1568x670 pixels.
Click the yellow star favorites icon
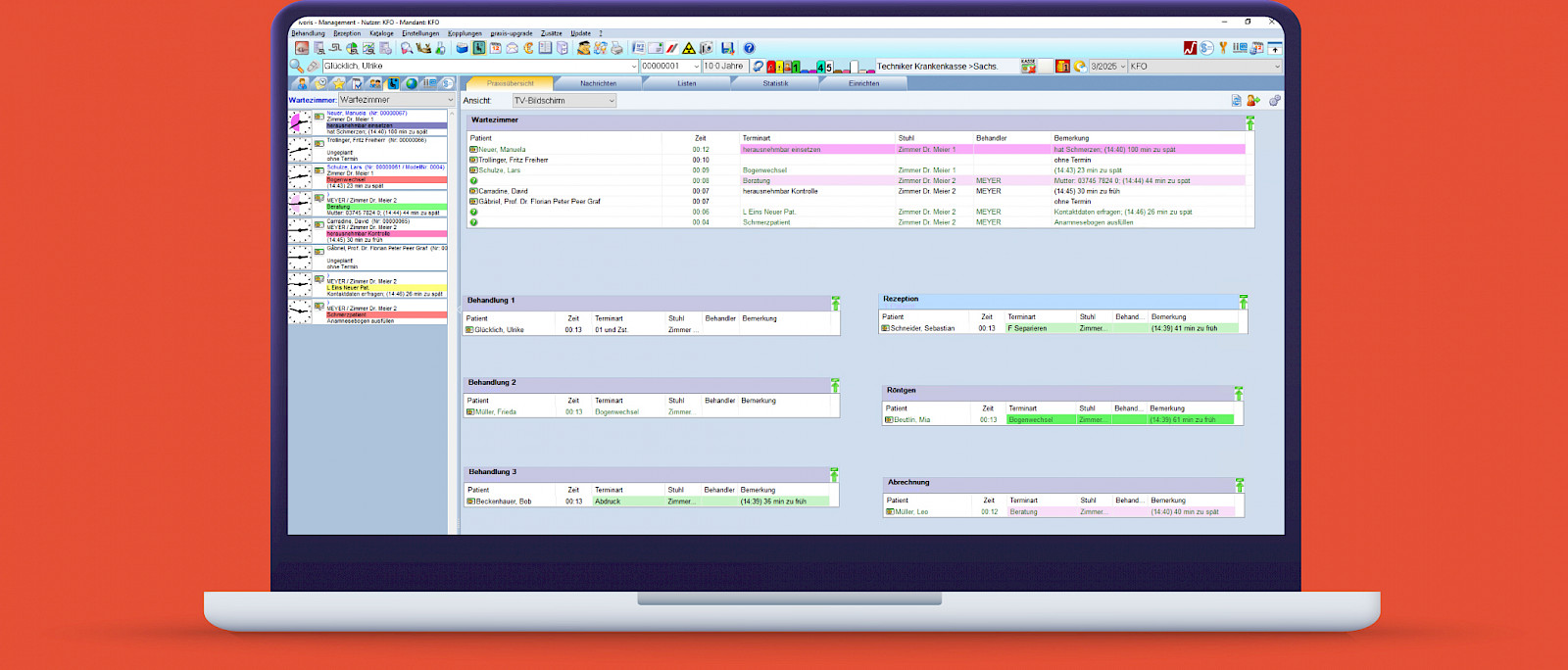click(338, 83)
